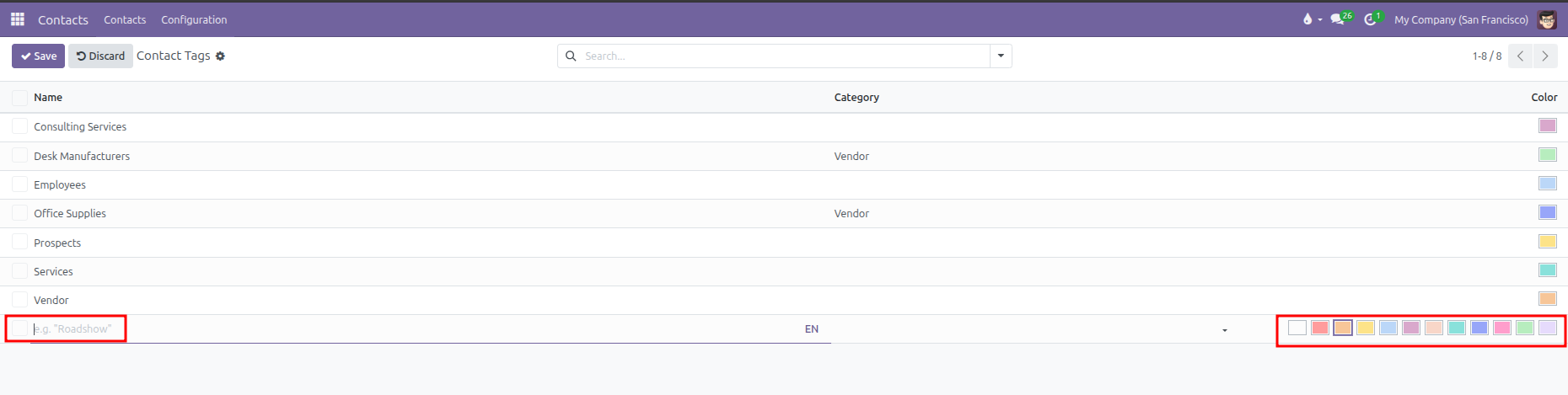Pick the yellow swatch in the new row picker
1568x395 pixels.
pyautogui.click(x=1366, y=328)
